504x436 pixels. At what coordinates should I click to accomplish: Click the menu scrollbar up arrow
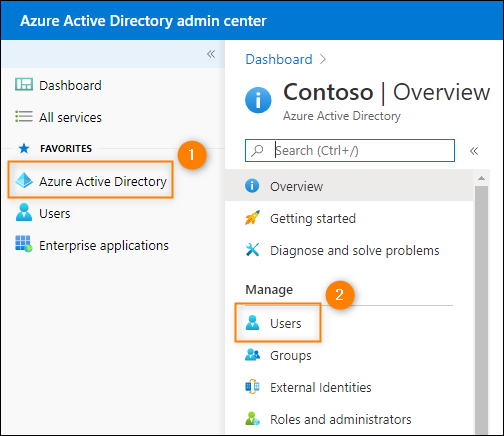(x=481, y=178)
